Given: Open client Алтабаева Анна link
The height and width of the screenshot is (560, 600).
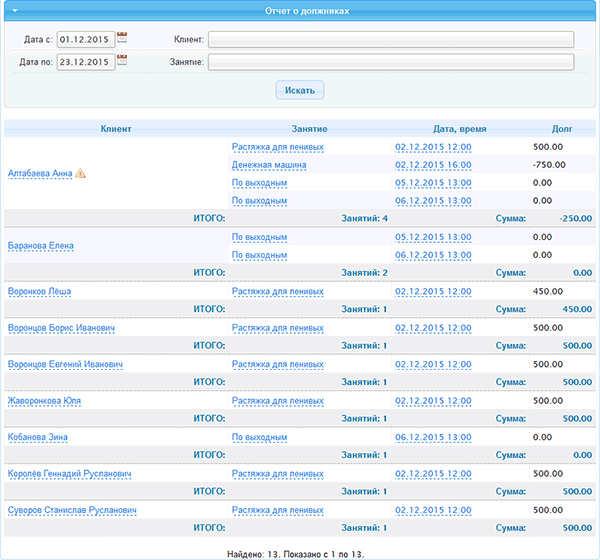Looking at the screenshot, I should click(40, 173).
